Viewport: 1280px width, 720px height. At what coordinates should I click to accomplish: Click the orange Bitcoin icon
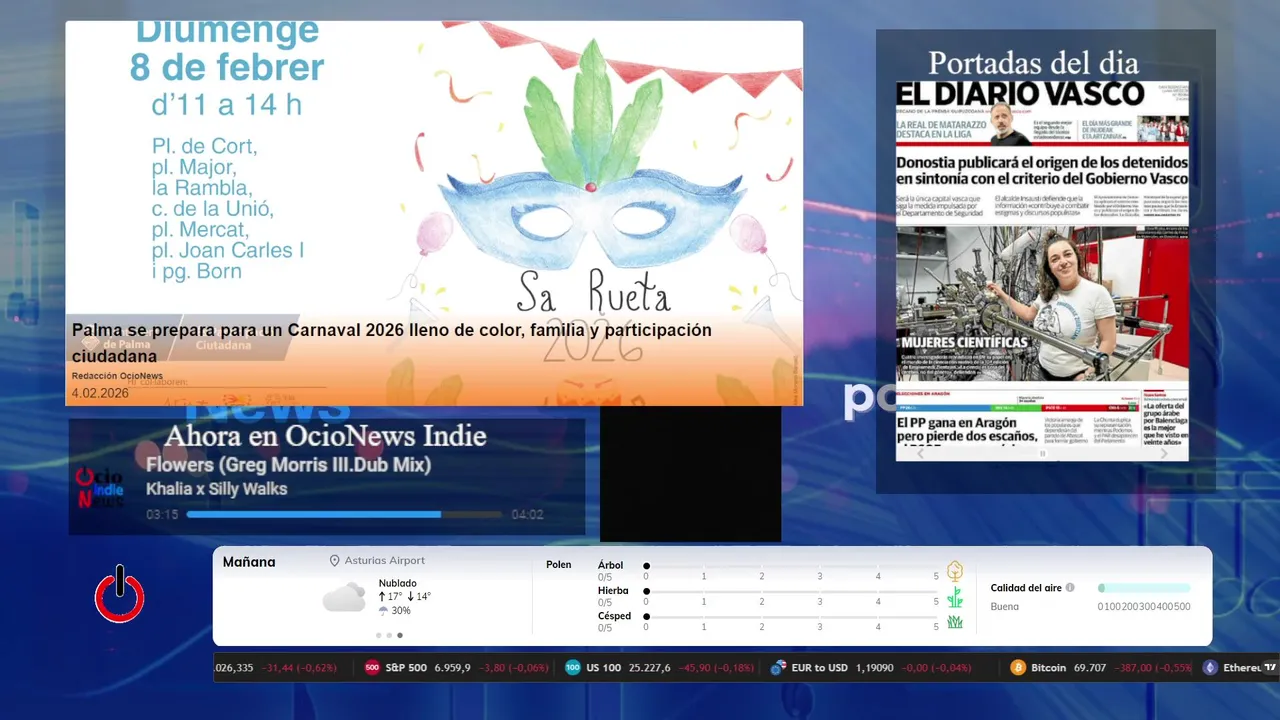click(x=1018, y=667)
